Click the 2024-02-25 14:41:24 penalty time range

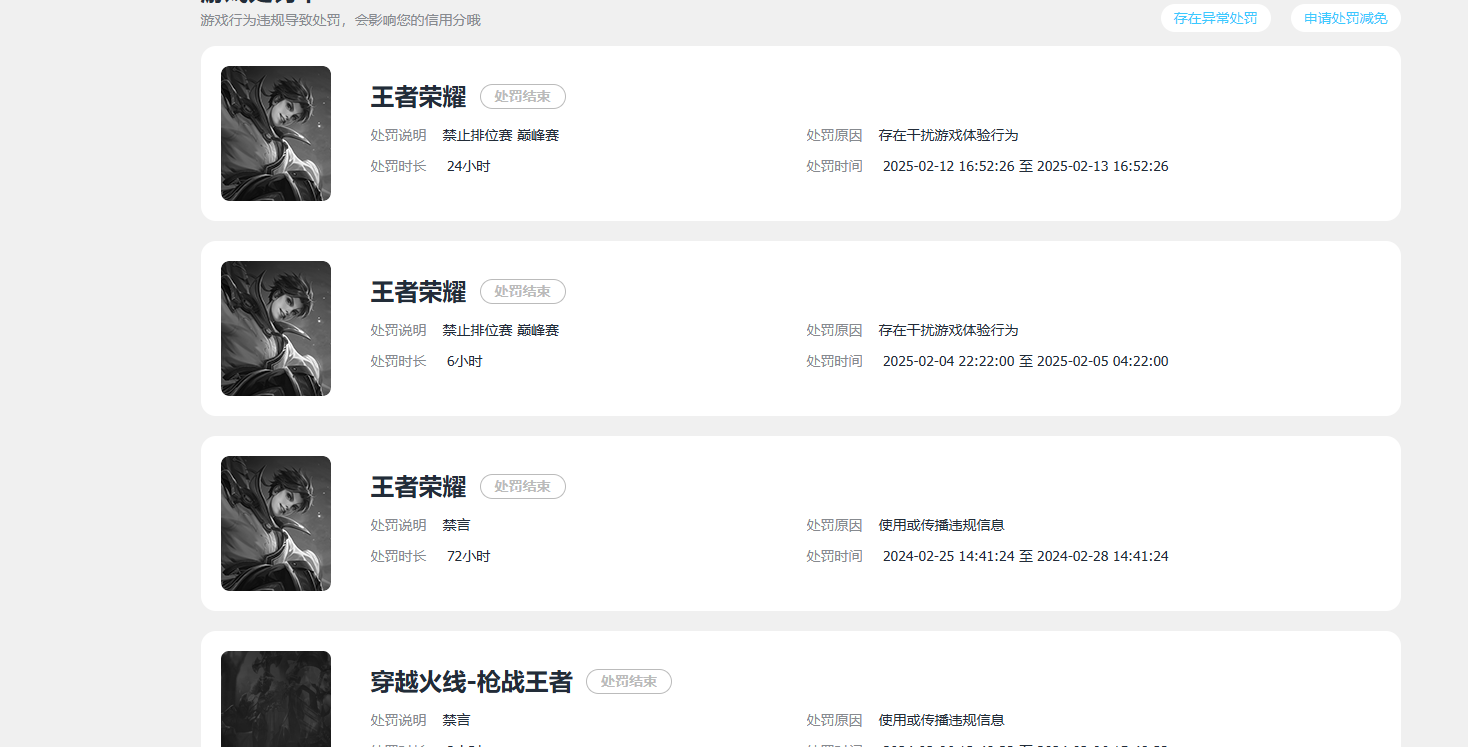coord(1026,556)
